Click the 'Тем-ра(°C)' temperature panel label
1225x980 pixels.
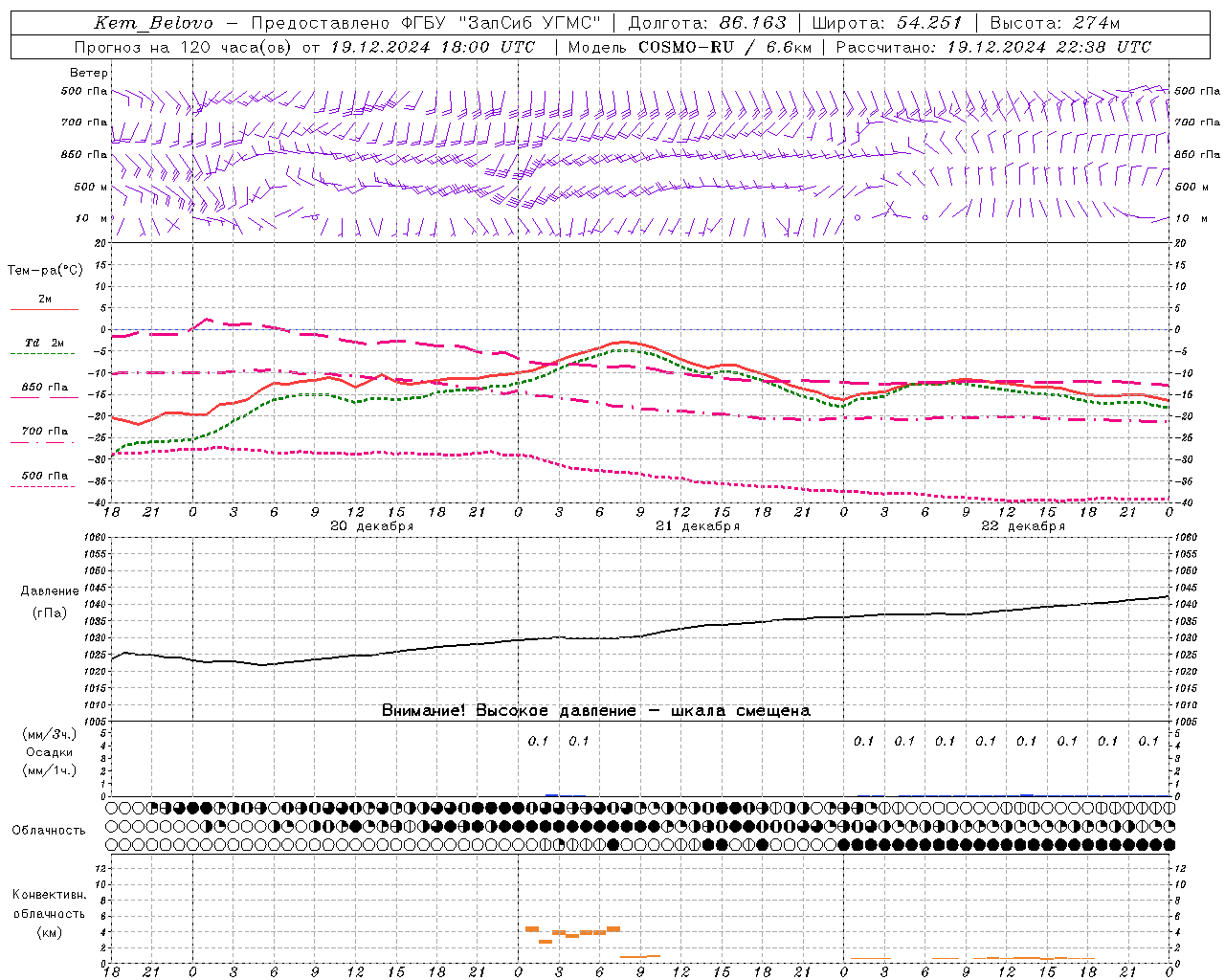click(45, 271)
